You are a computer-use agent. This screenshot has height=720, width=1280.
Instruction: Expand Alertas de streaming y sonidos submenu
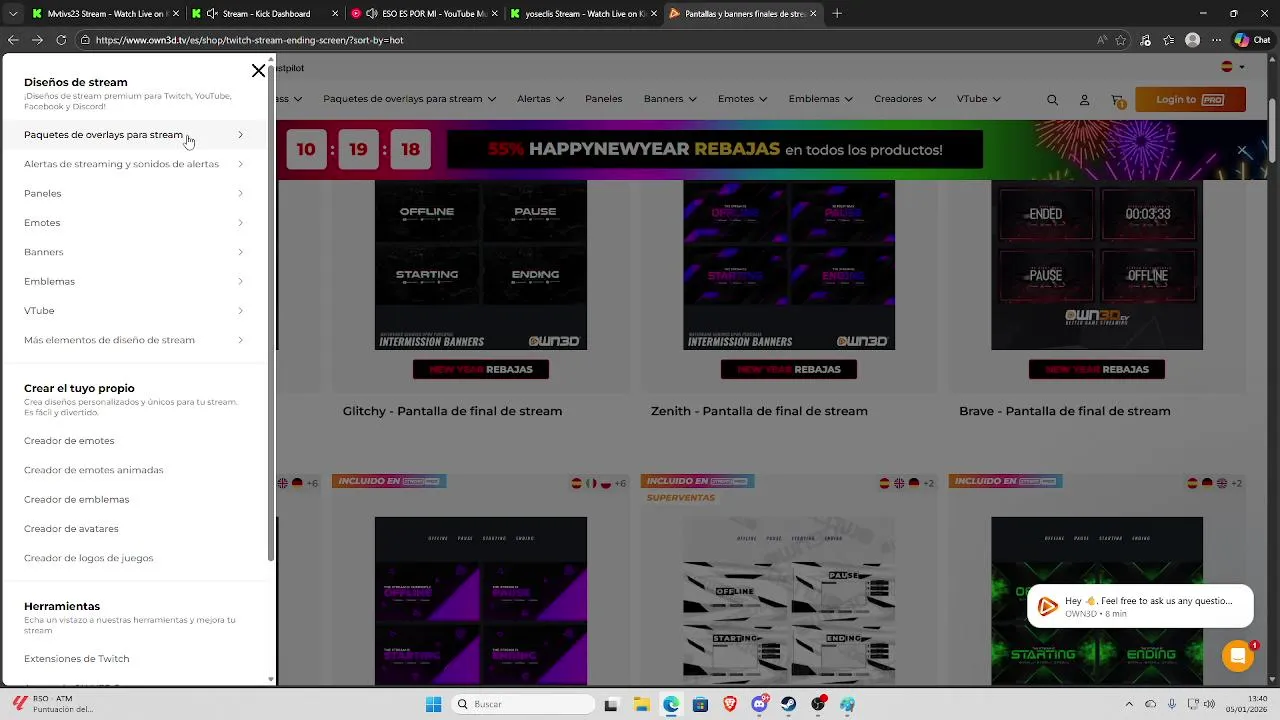point(134,164)
